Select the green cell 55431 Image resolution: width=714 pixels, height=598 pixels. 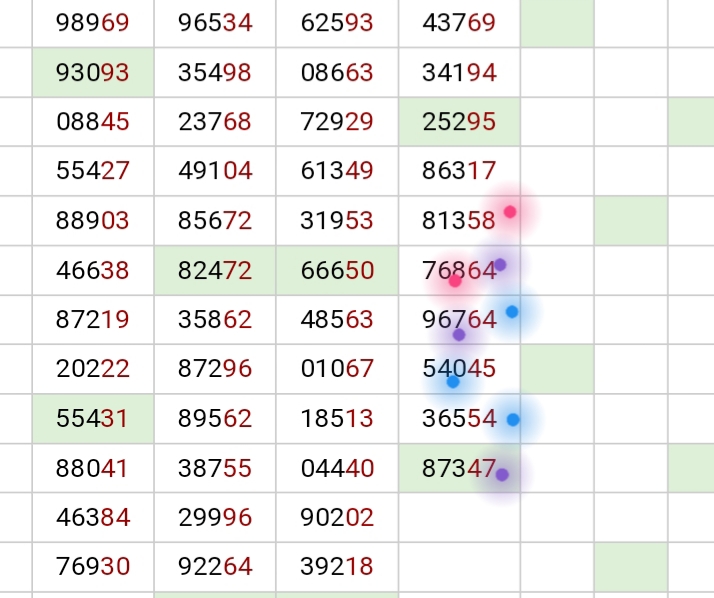click(93, 419)
